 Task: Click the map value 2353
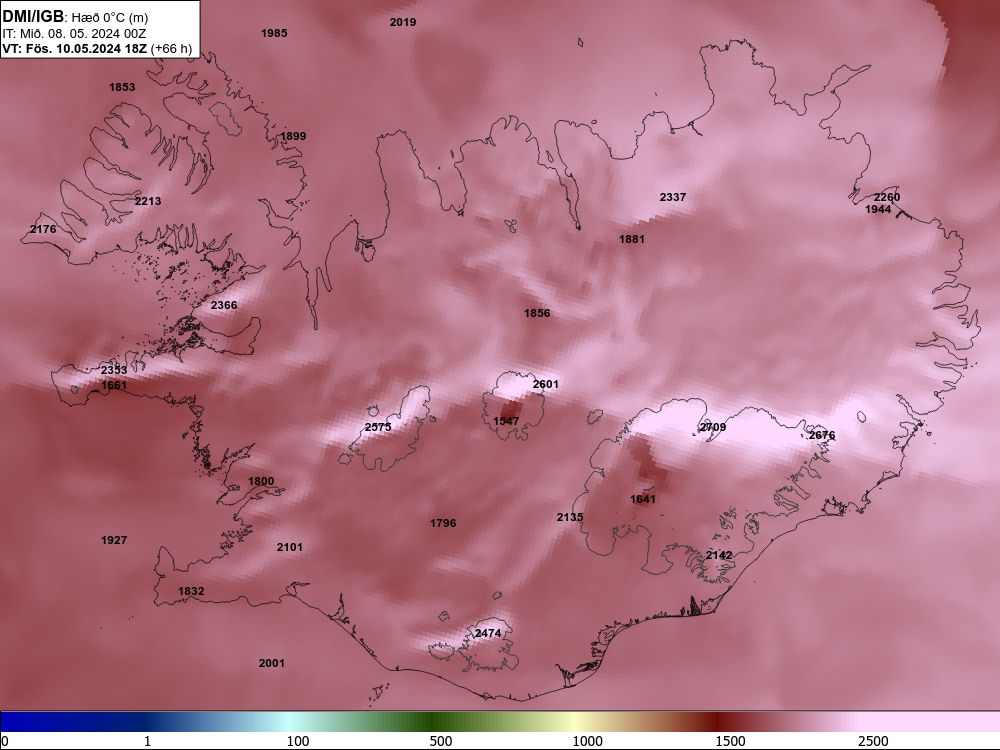point(114,370)
